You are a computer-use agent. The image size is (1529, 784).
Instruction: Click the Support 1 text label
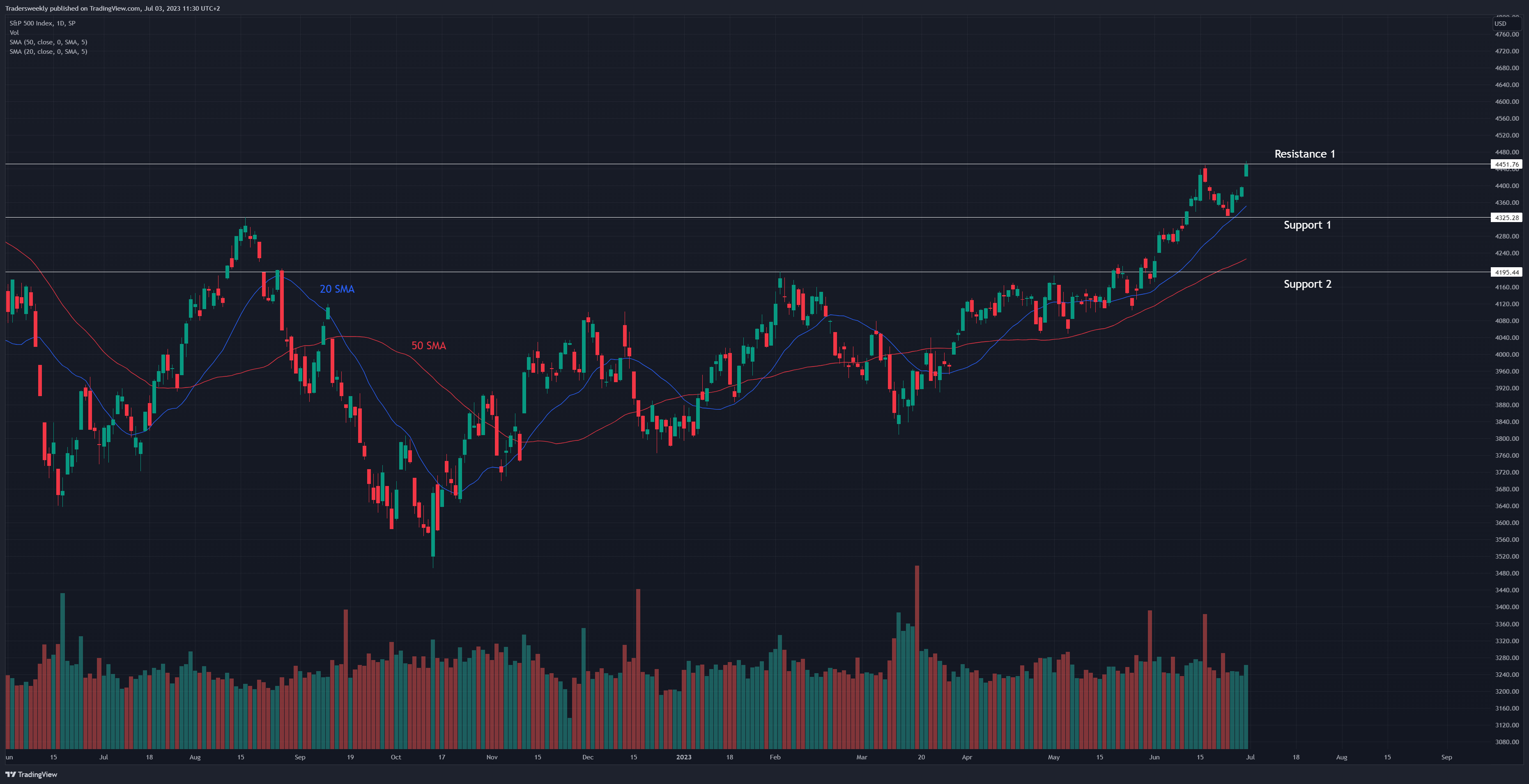coord(1307,225)
